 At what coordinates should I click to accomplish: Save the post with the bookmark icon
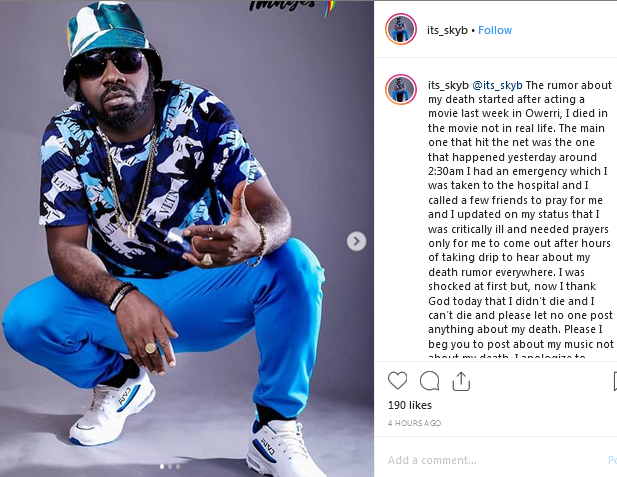coord(615,381)
